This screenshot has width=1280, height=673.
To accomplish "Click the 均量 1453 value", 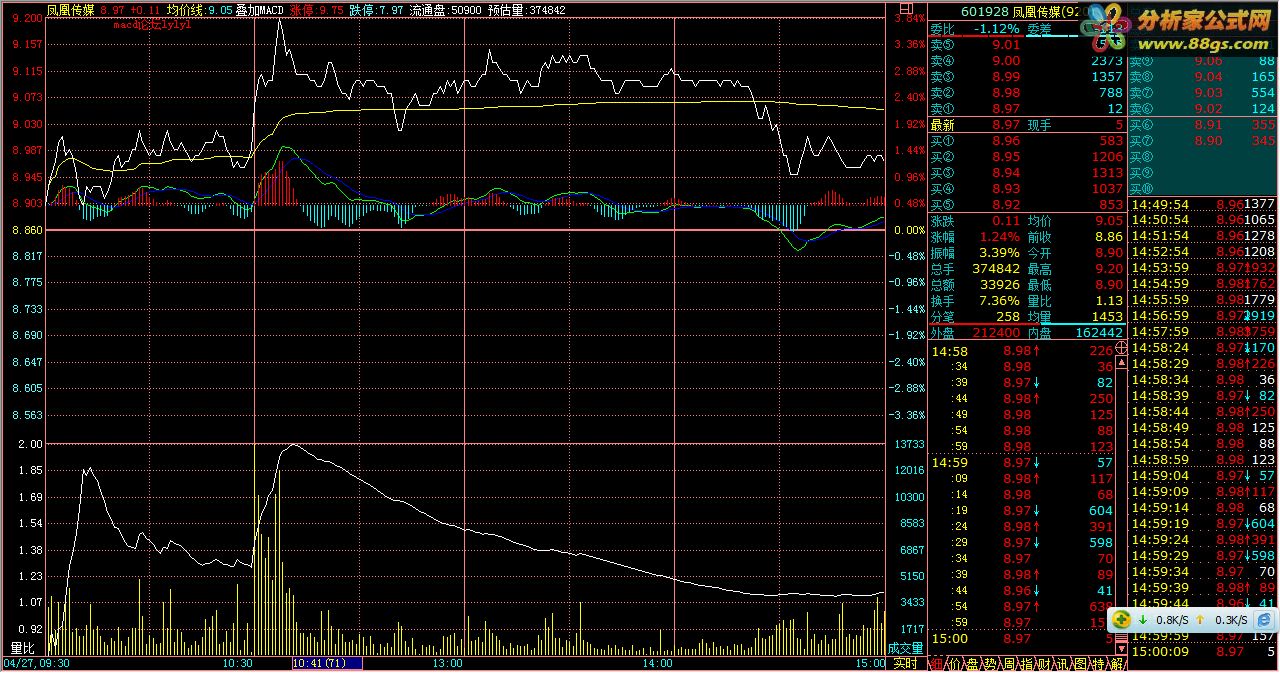I will (1107, 317).
